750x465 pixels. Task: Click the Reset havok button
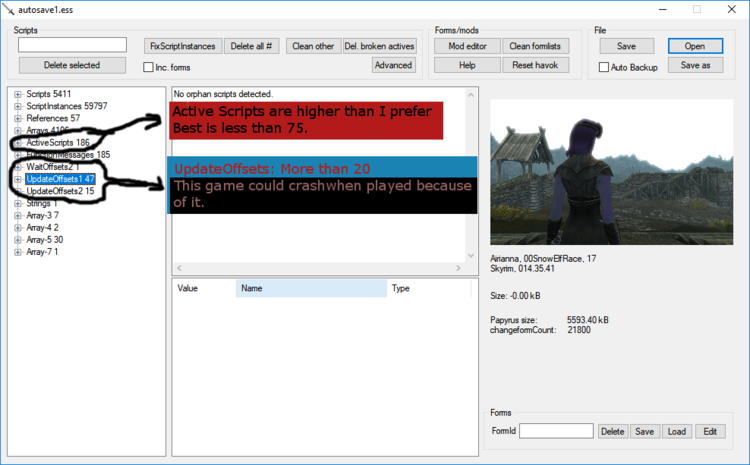535,65
